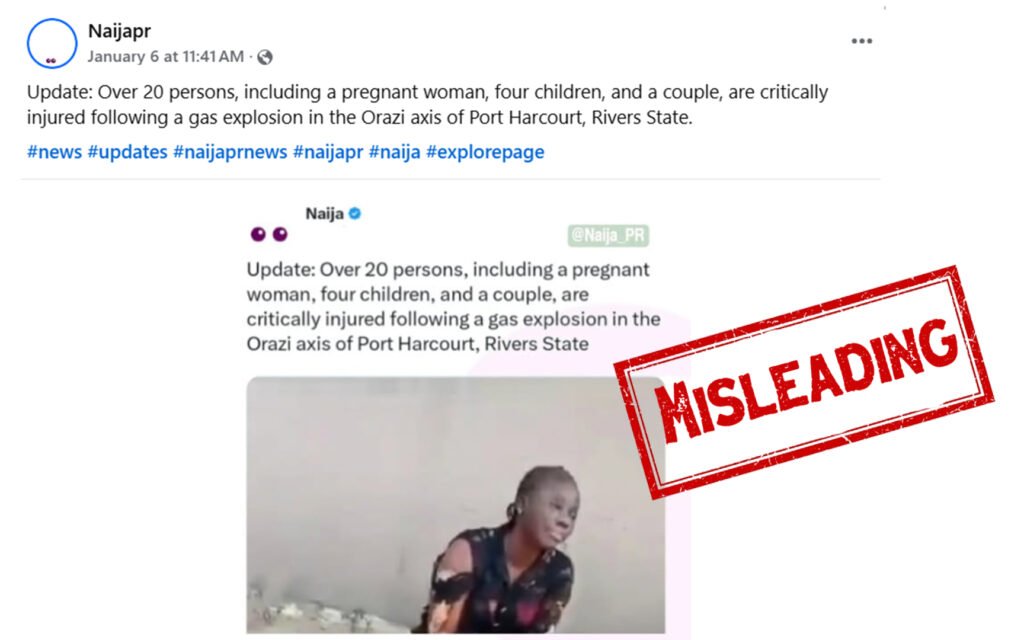This screenshot has height=640, width=1024.
Task: Open the Naijapr page name link
Action: pyautogui.click(x=120, y=31)
